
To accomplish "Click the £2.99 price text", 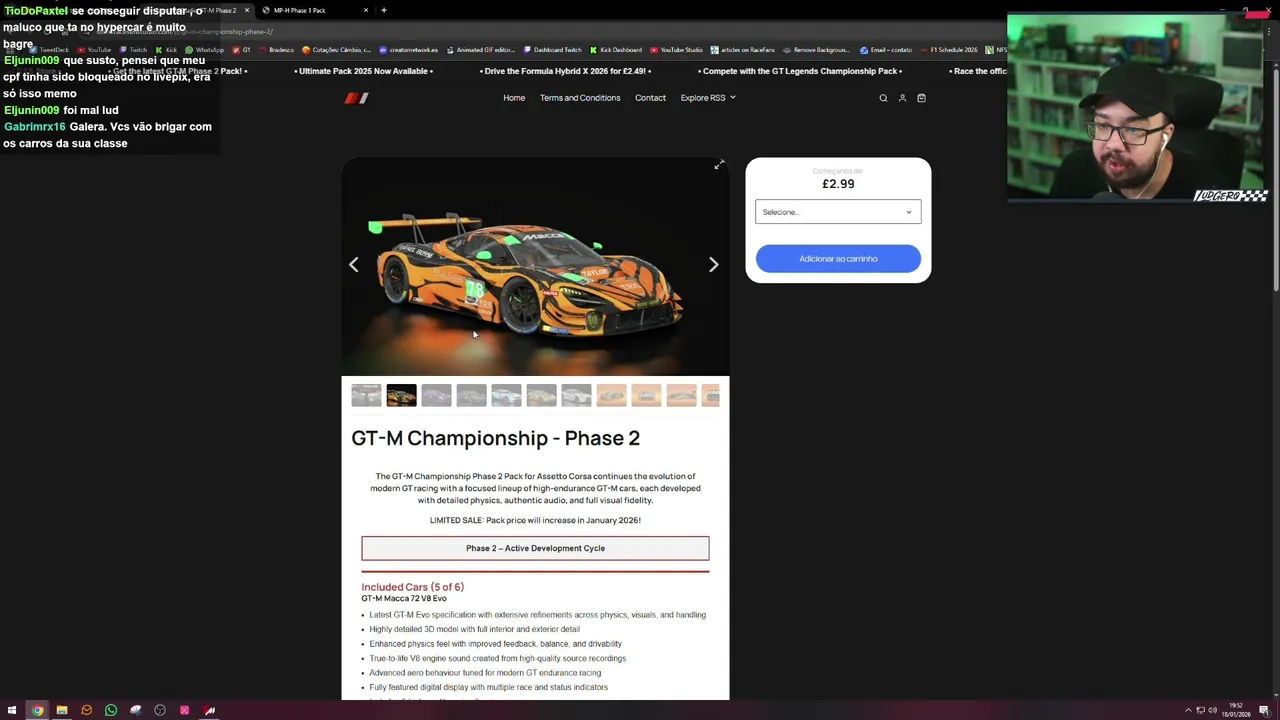I will point(838,184).
